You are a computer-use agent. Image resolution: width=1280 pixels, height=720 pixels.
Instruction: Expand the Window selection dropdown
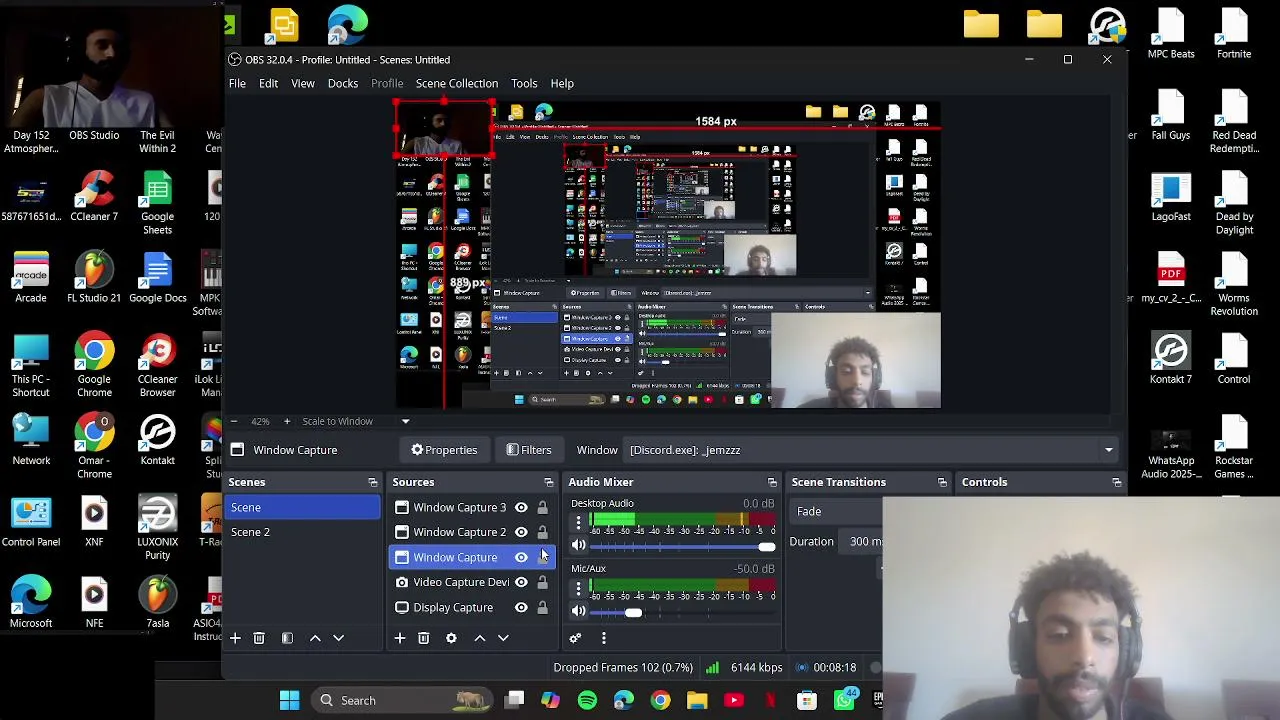pos(1108,450)
